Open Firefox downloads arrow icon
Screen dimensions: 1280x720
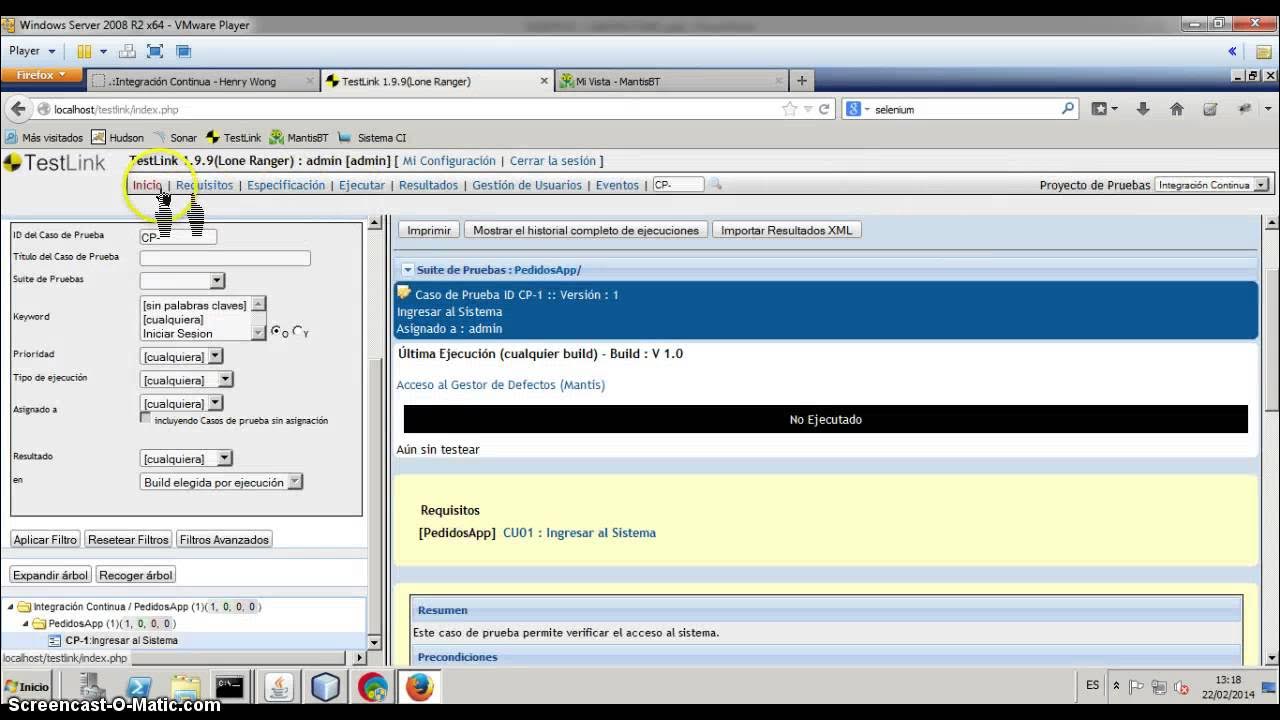1143,109
